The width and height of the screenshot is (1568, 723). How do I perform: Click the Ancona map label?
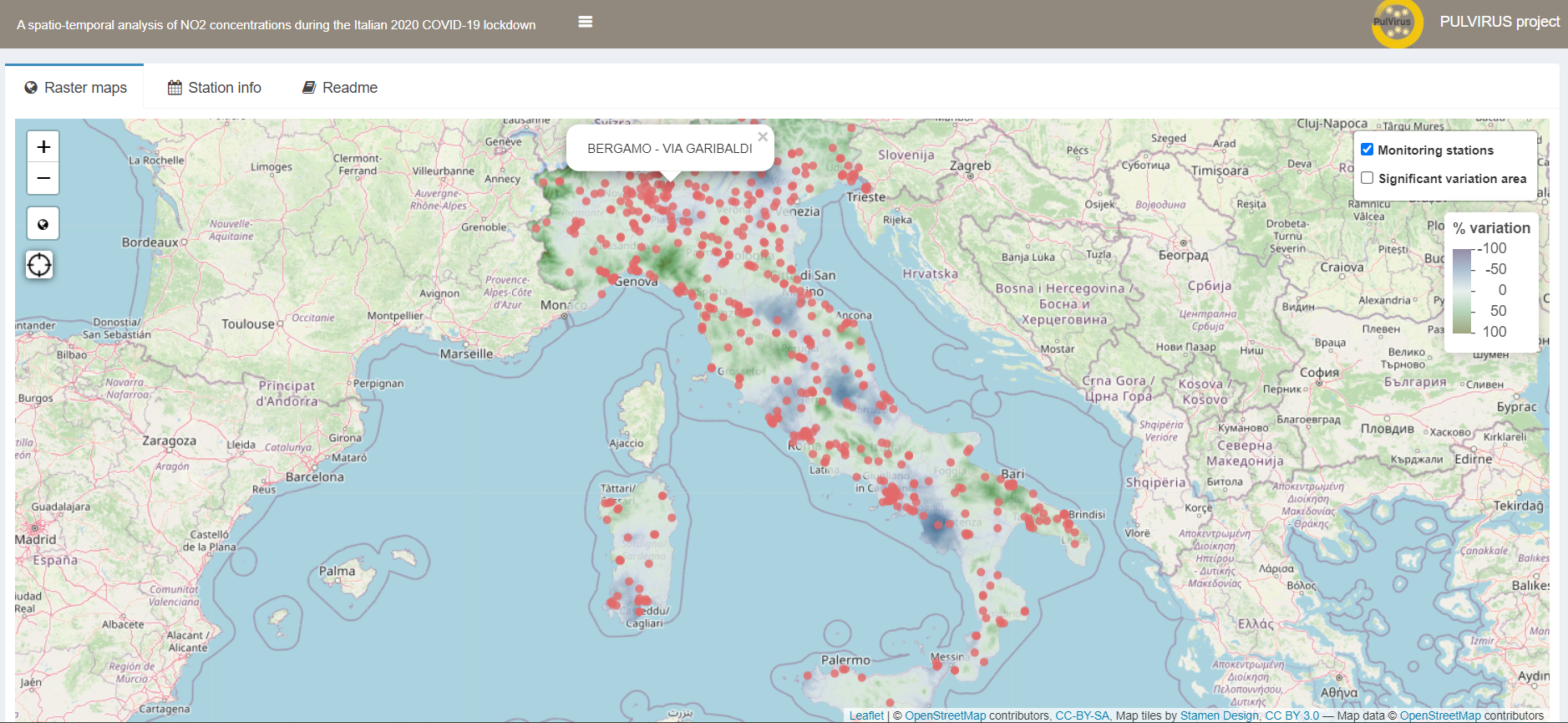[x=854, y=315]
